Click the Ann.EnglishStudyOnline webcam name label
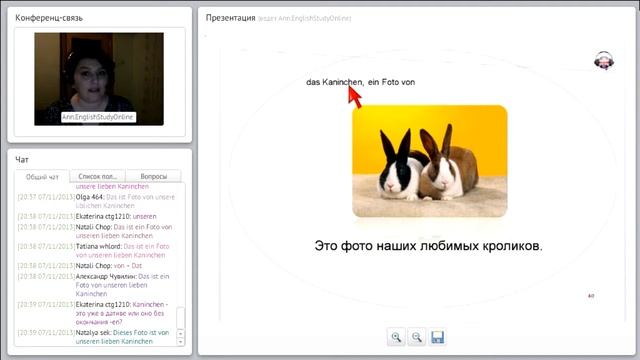Image resolution: width=640 pixels, height=360 pixels. 98,117
